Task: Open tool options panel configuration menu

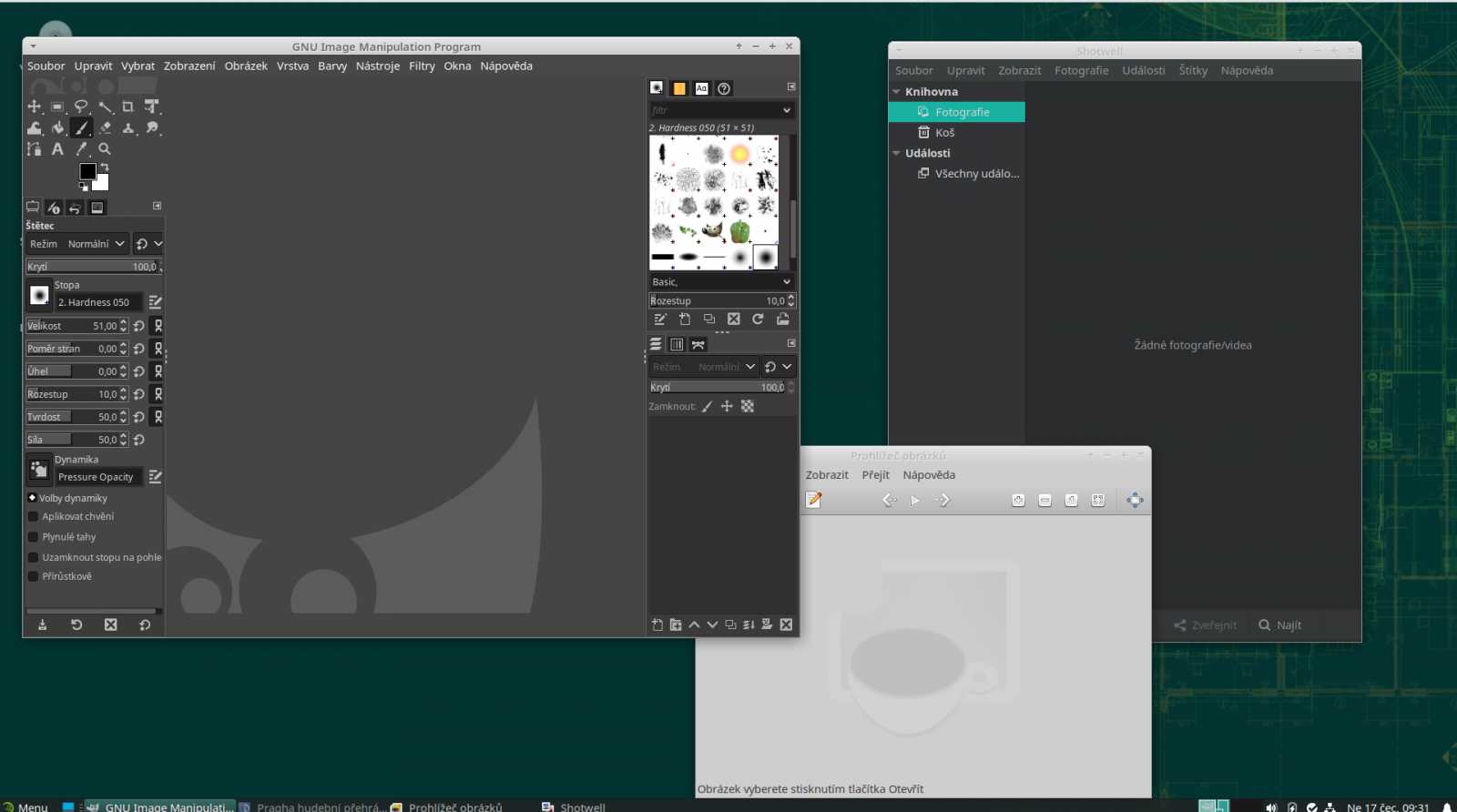Action: click(157, 206)
